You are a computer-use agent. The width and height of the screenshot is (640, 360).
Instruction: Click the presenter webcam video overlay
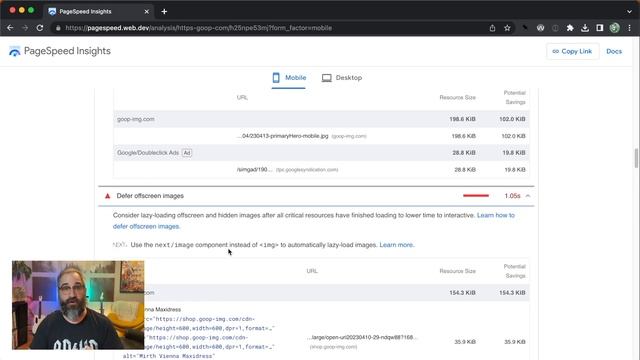[78, 305]
